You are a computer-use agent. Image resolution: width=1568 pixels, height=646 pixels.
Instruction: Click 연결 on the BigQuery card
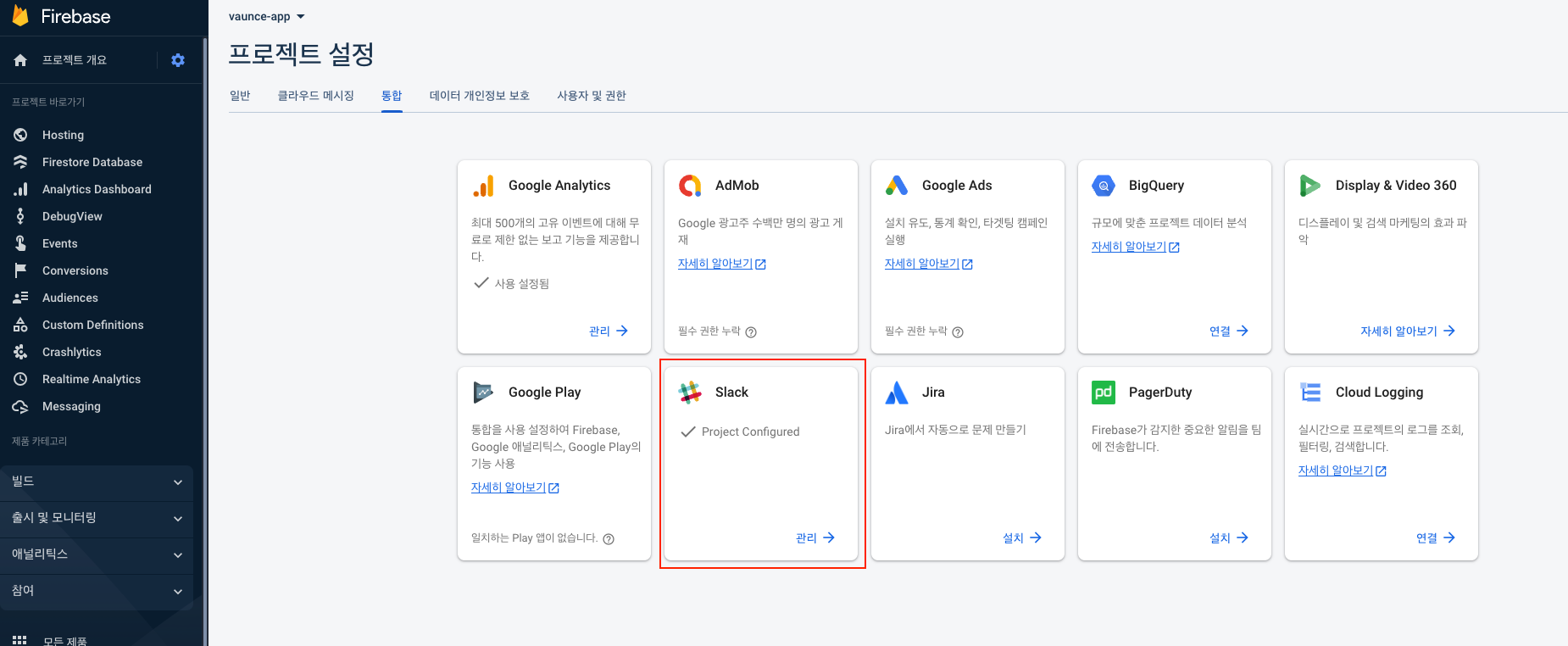pos(1229,331)
